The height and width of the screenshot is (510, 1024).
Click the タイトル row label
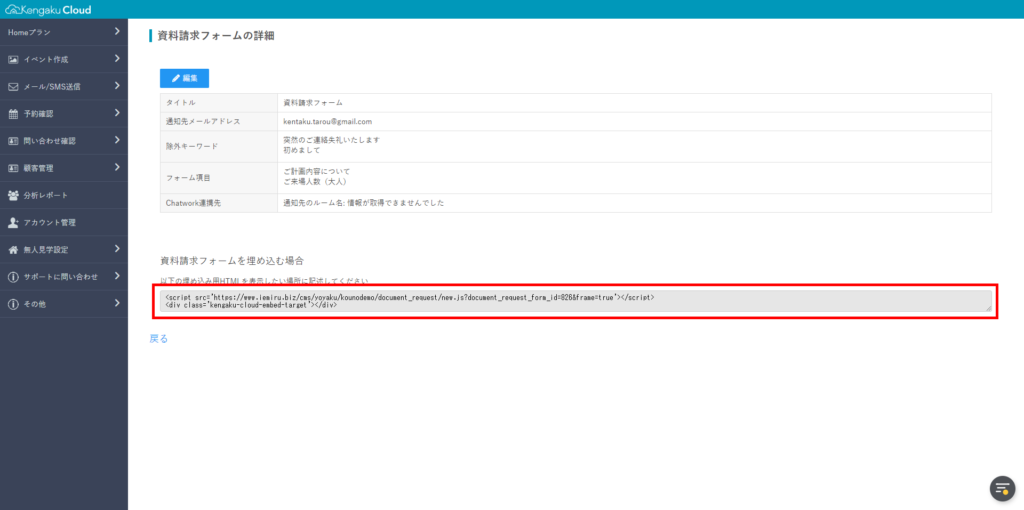coord(181,103)
